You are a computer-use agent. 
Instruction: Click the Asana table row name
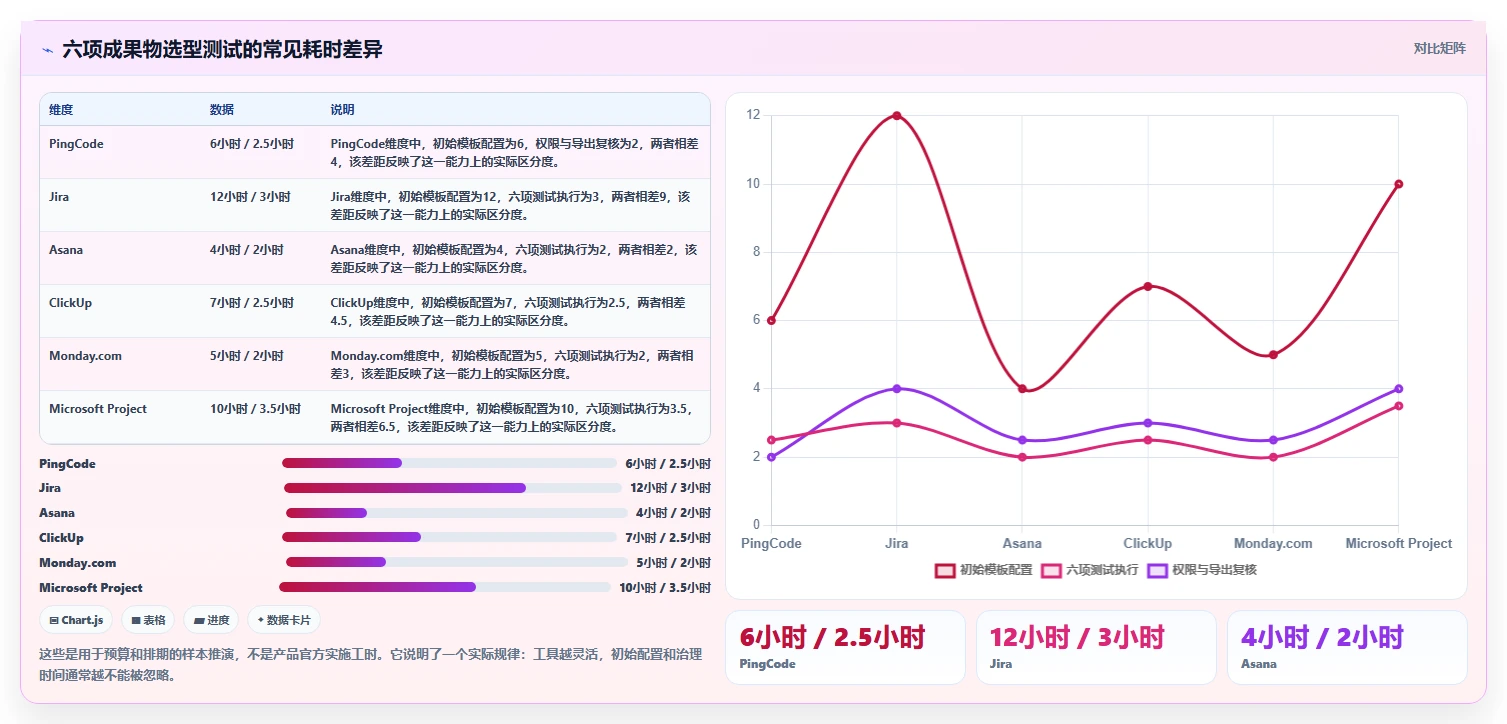pos(66,250)
